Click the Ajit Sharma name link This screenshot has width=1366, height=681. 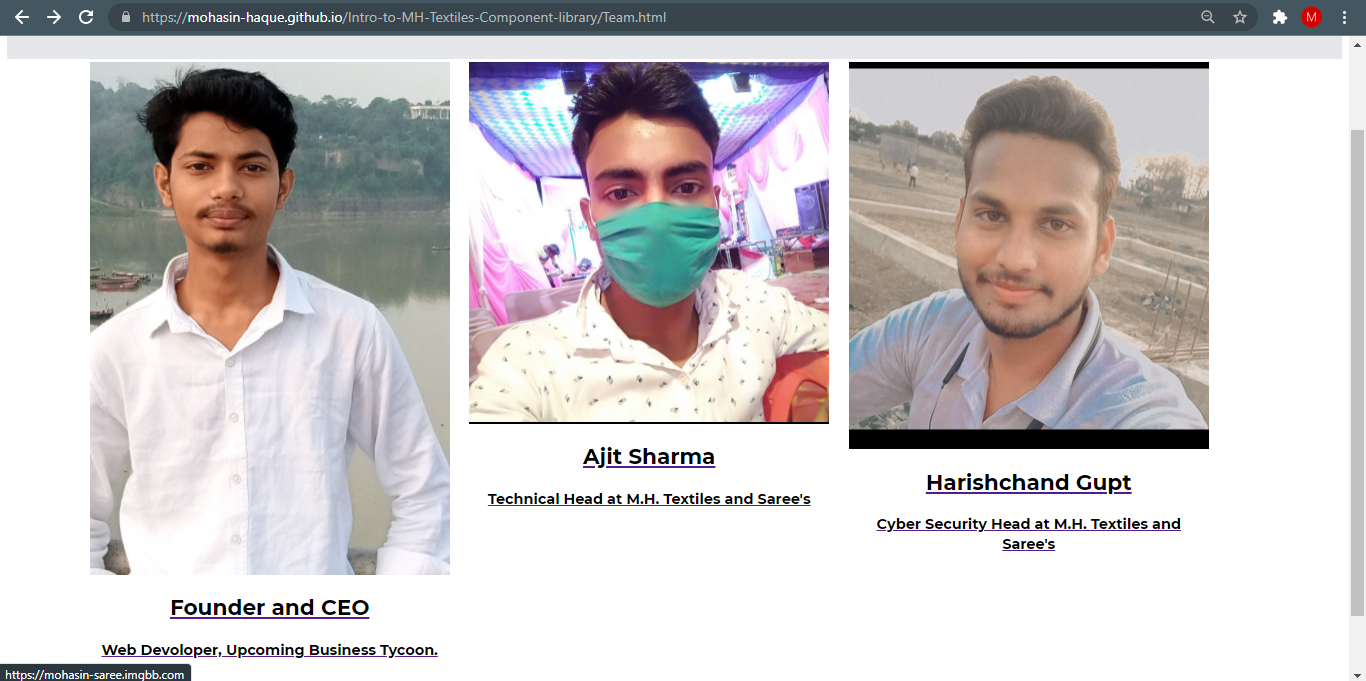[649, 457]
